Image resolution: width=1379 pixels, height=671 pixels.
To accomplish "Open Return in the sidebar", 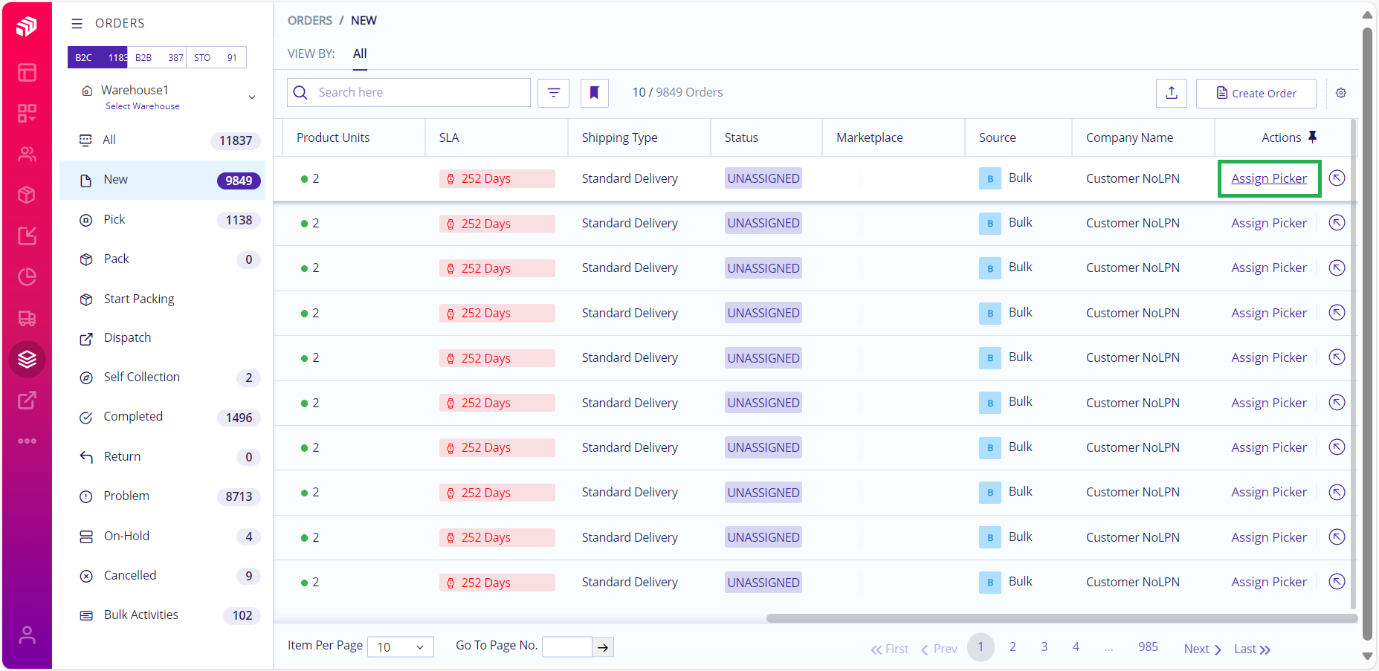I will [x=163, y=457].
